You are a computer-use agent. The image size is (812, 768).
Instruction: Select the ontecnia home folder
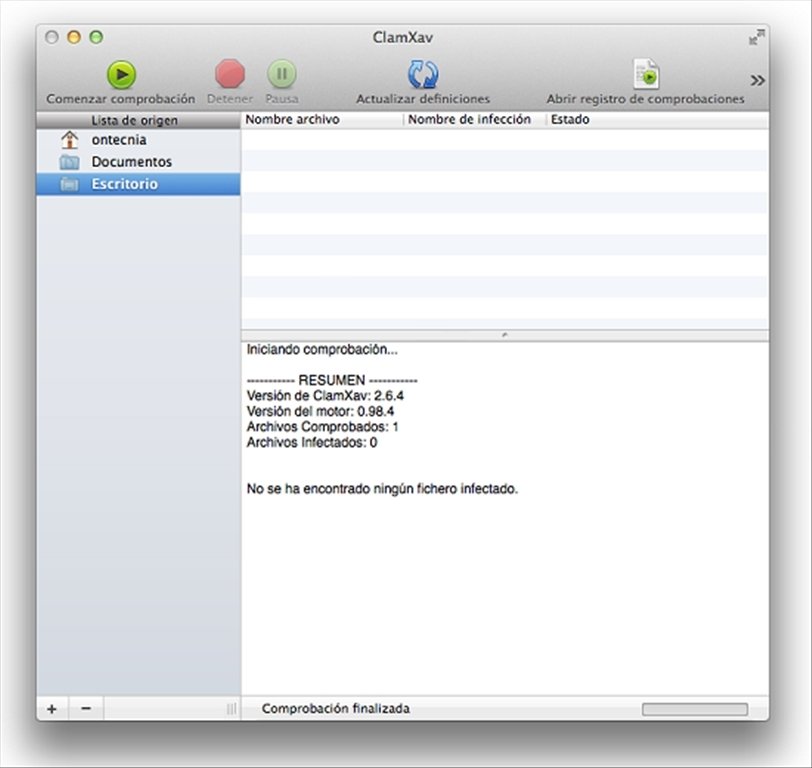138,140
